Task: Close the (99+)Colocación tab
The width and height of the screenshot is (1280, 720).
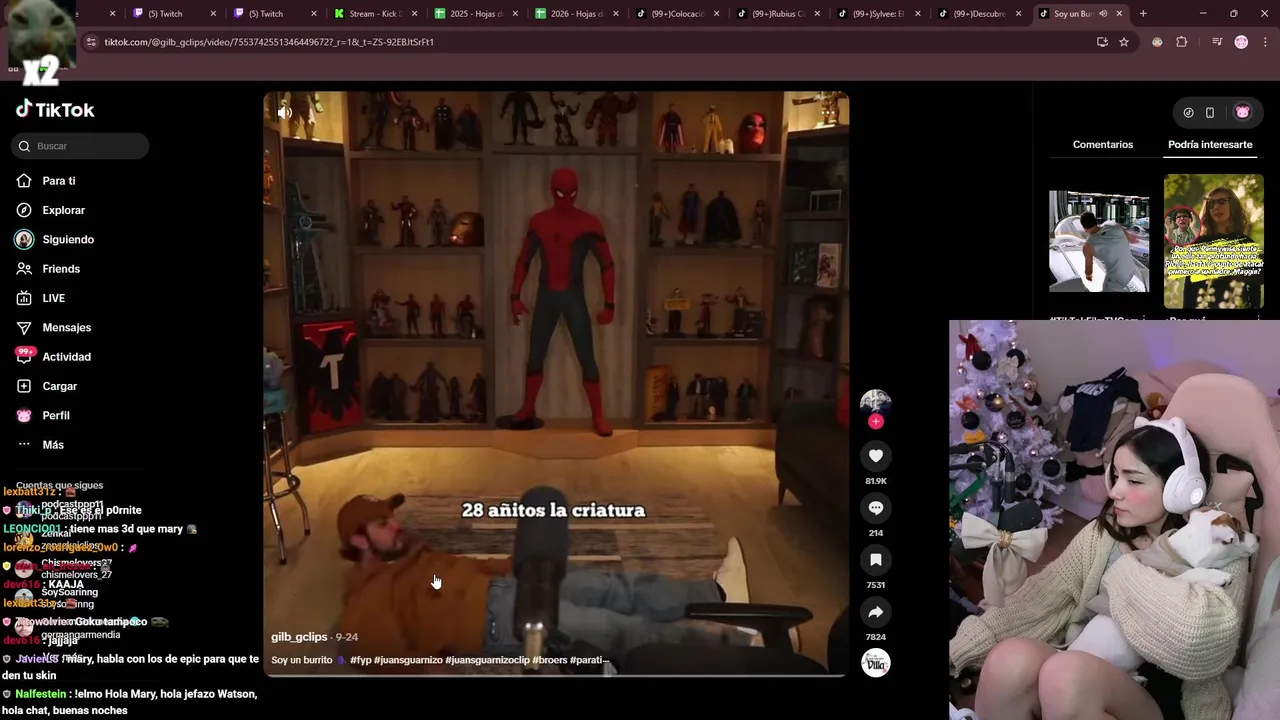Action: (x=716, y=14)
